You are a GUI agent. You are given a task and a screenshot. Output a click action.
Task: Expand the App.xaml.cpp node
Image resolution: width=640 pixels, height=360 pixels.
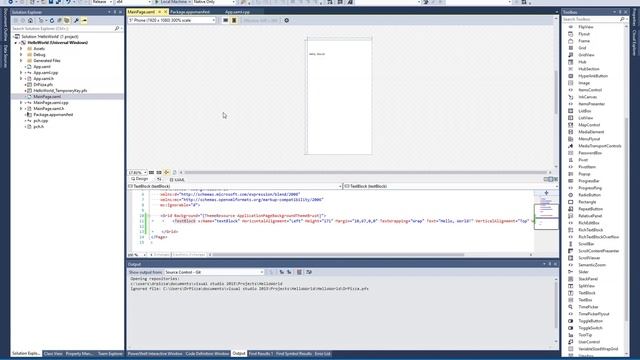[21, 73]
